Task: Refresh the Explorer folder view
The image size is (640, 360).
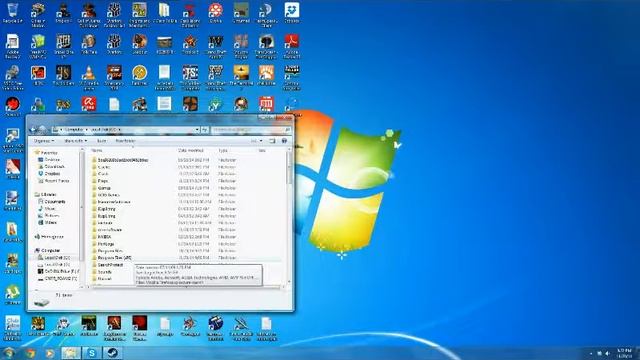Action: (x=205, y=130)
